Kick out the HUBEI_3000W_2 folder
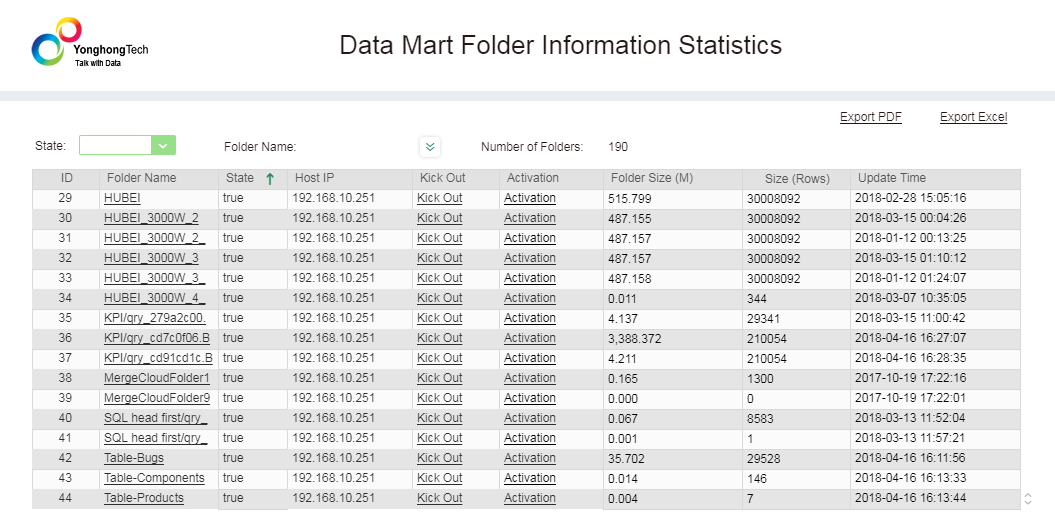 tap(439, 218)
